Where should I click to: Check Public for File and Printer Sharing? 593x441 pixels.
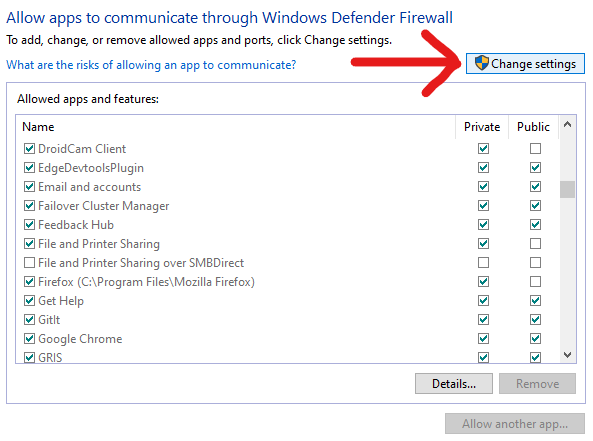tap(535, 244)
